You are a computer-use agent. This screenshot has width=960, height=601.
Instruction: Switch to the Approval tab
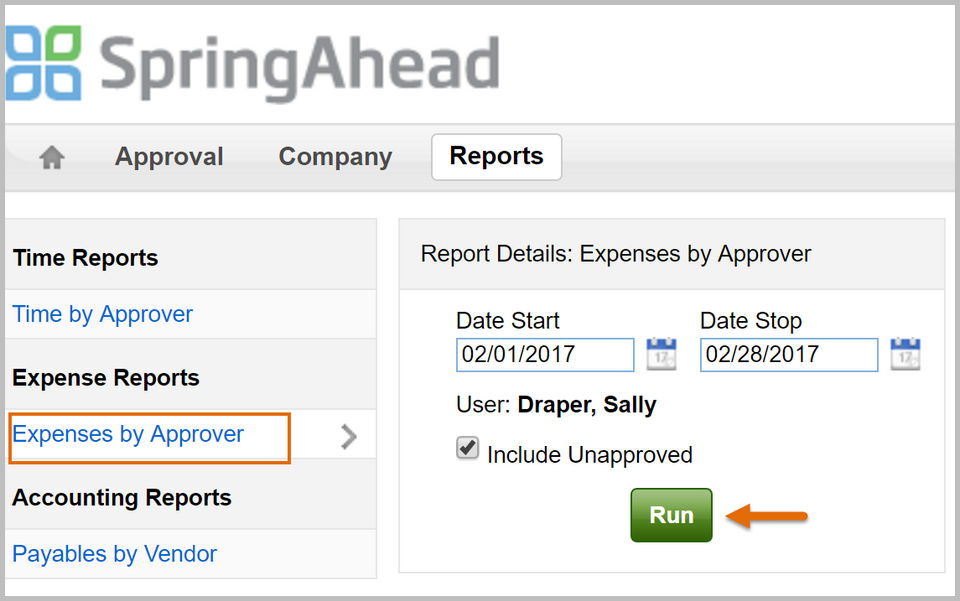click(x=169, y=157)
